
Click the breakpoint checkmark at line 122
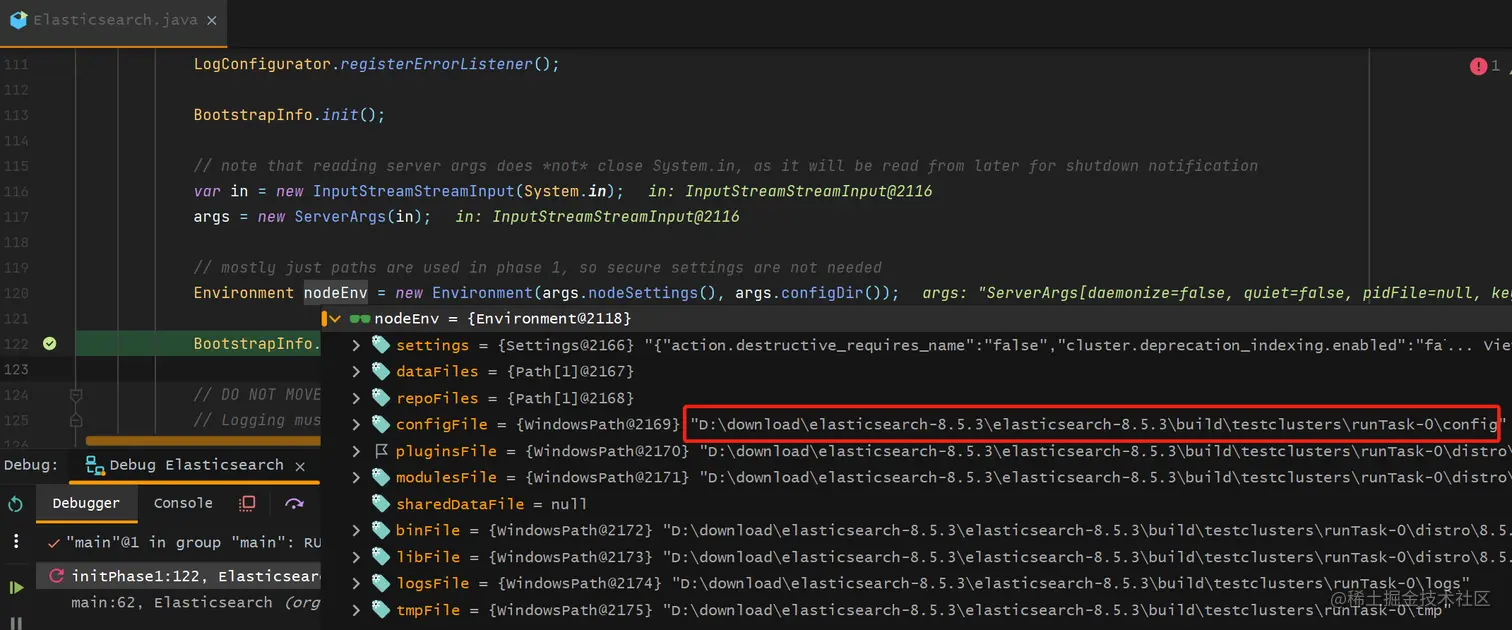[49, 343]
